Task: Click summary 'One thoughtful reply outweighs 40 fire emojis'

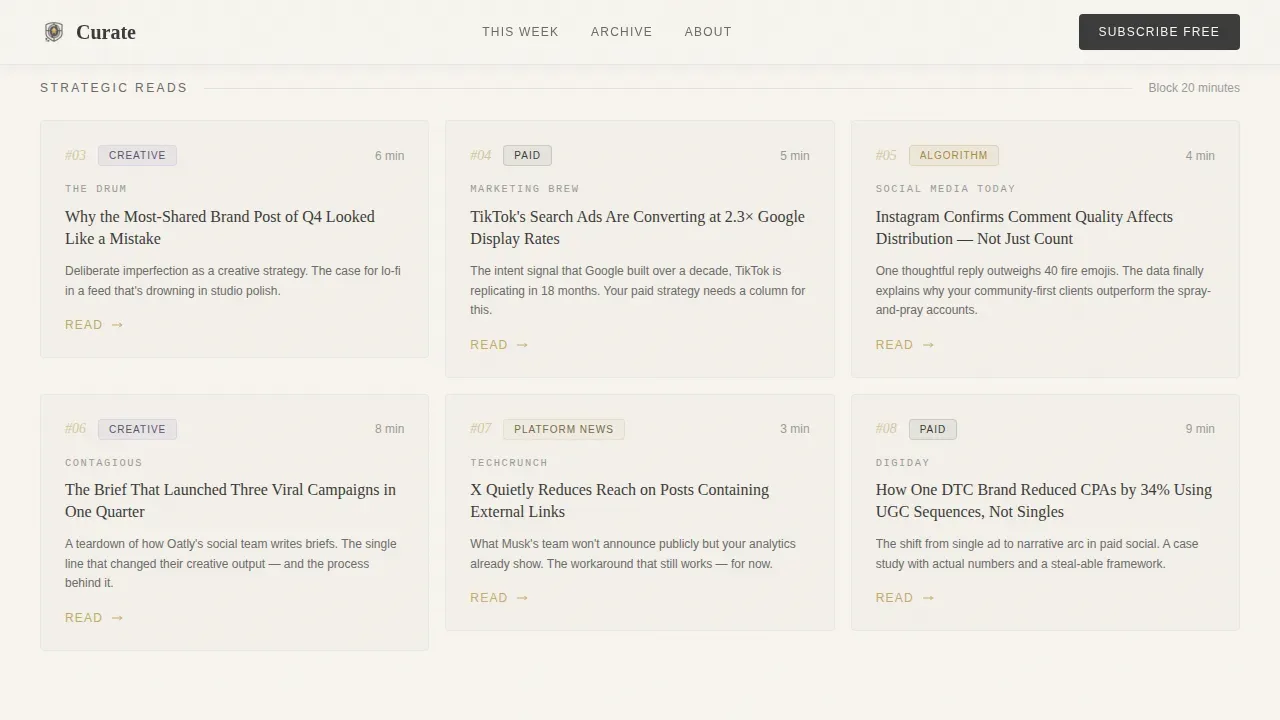Action: pos(1043,290)
